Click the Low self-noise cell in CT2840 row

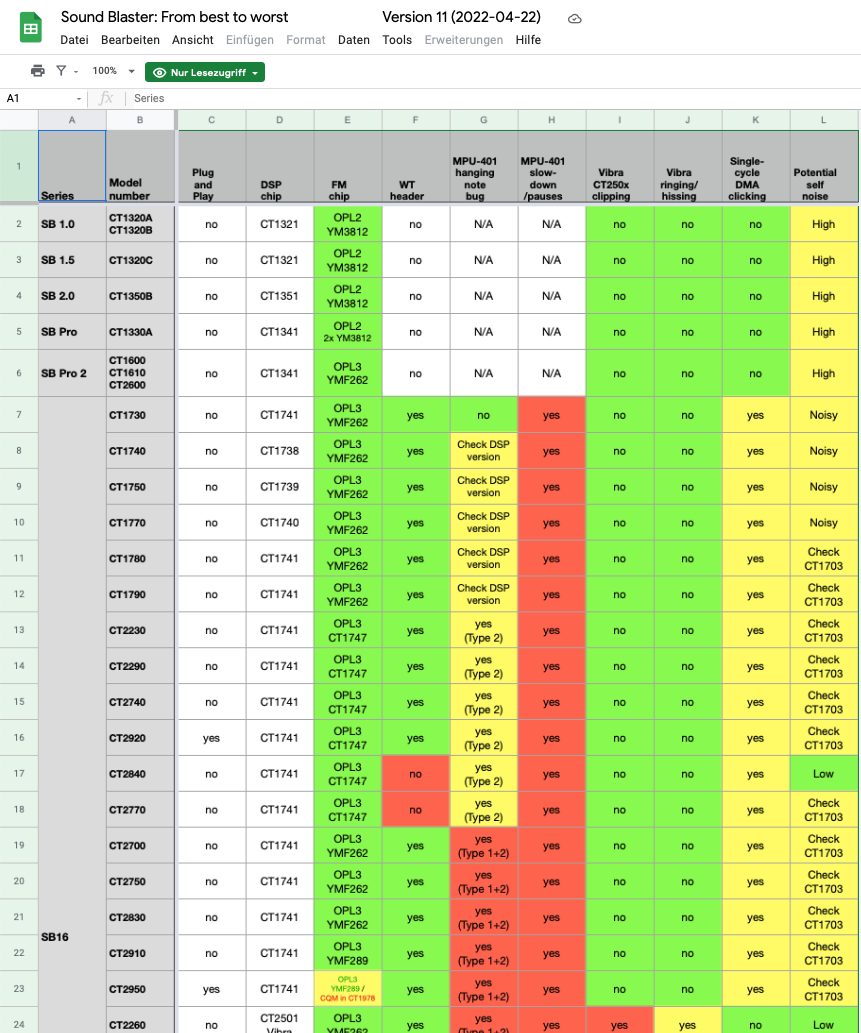coord(823,773)
